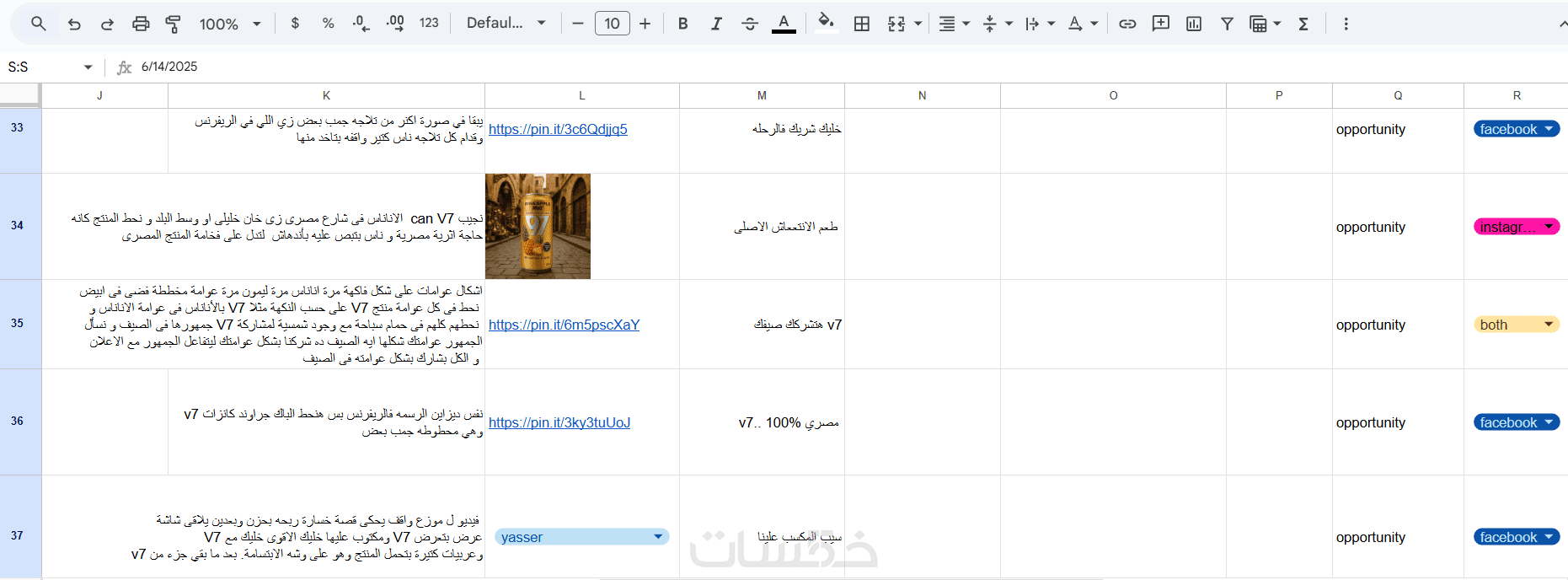
Task: Collapse the toolbar with the chevron
Action: pos(1563,24)
